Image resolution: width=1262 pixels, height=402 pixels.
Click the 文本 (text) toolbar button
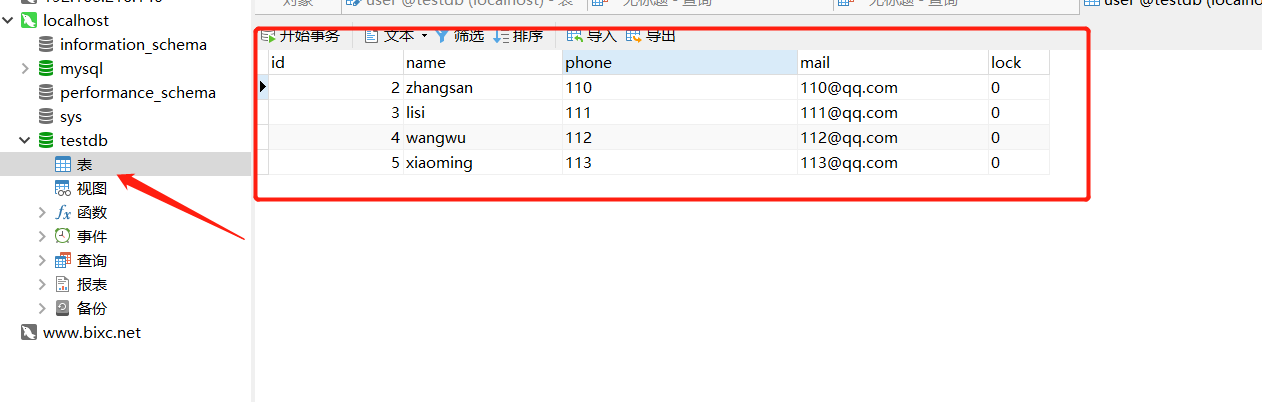tap(388, 36)
